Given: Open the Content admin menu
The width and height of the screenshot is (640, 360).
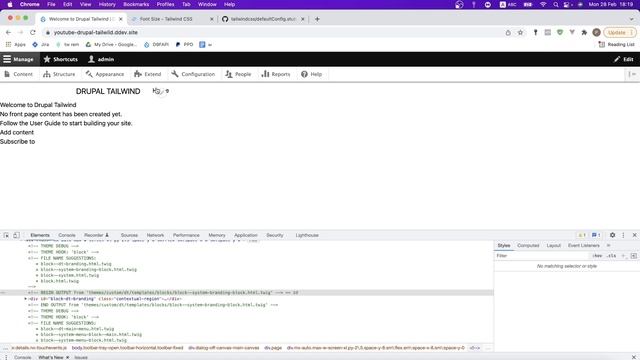Looking at the screenshot, I should 18,74.
